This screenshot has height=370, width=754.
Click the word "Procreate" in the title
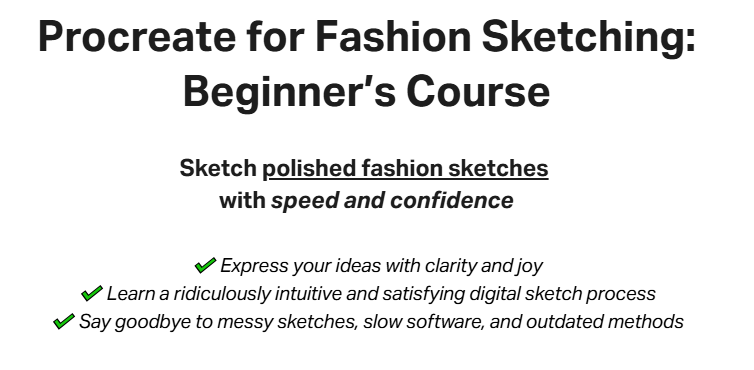point(137,37)
